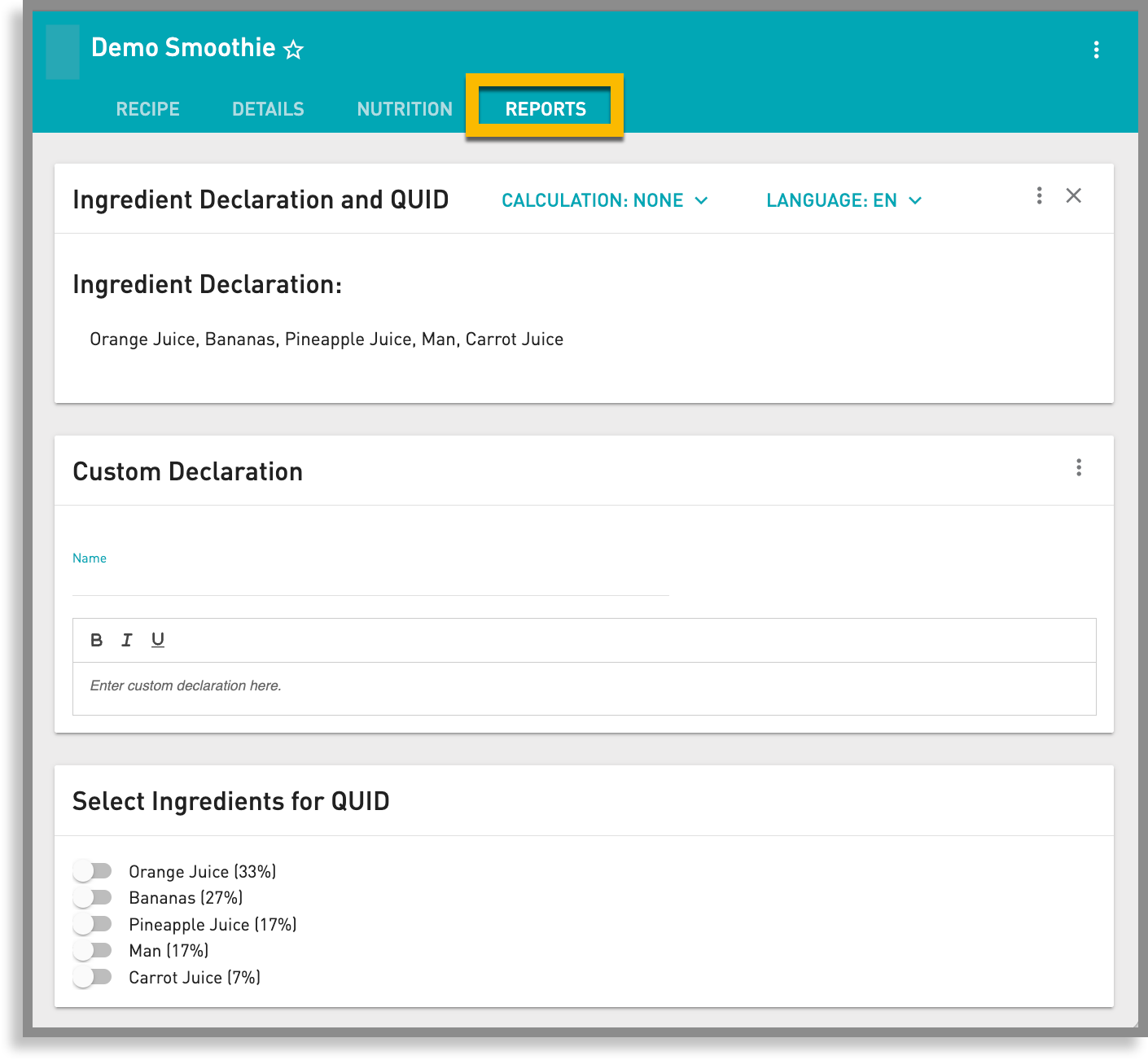Open the Calculation: None dropdown

[x=606, y=200]
